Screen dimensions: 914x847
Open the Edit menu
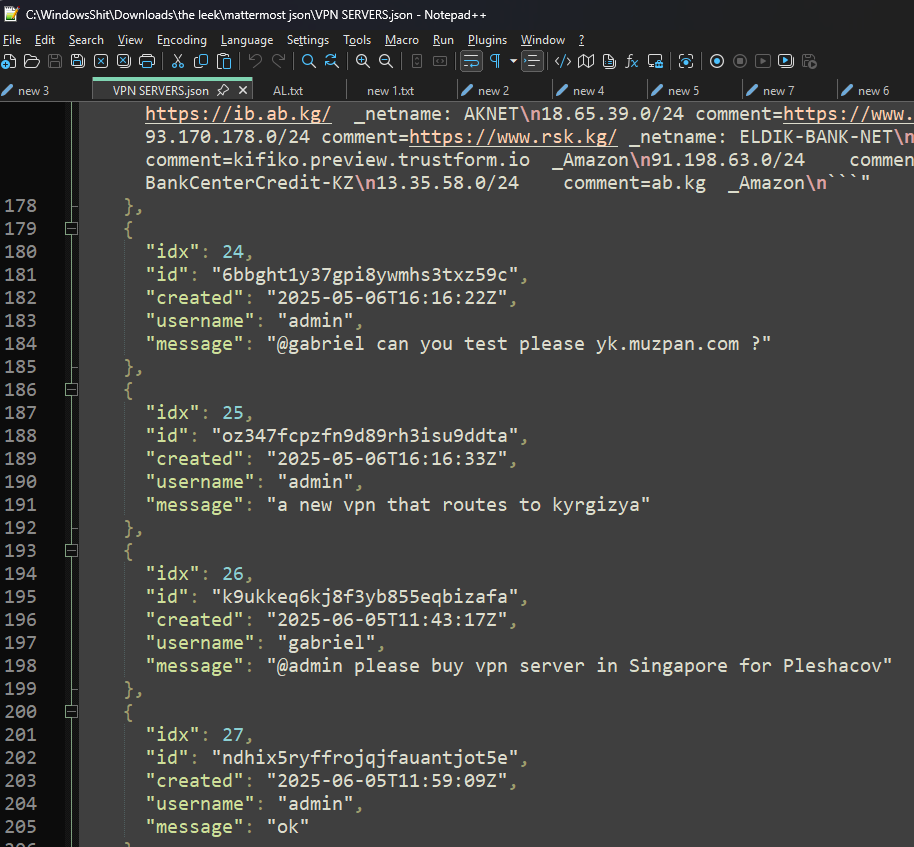44,40
